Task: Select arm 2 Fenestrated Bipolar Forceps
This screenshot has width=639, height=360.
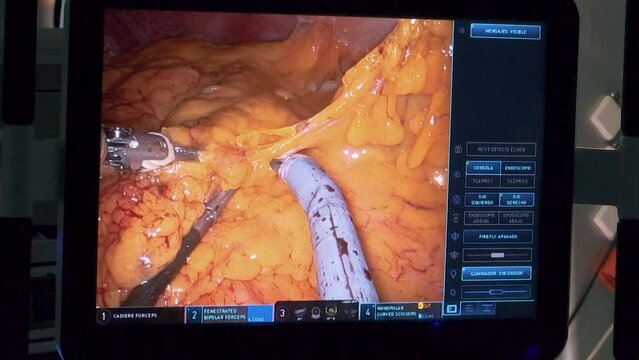Action: pos(229,314)
